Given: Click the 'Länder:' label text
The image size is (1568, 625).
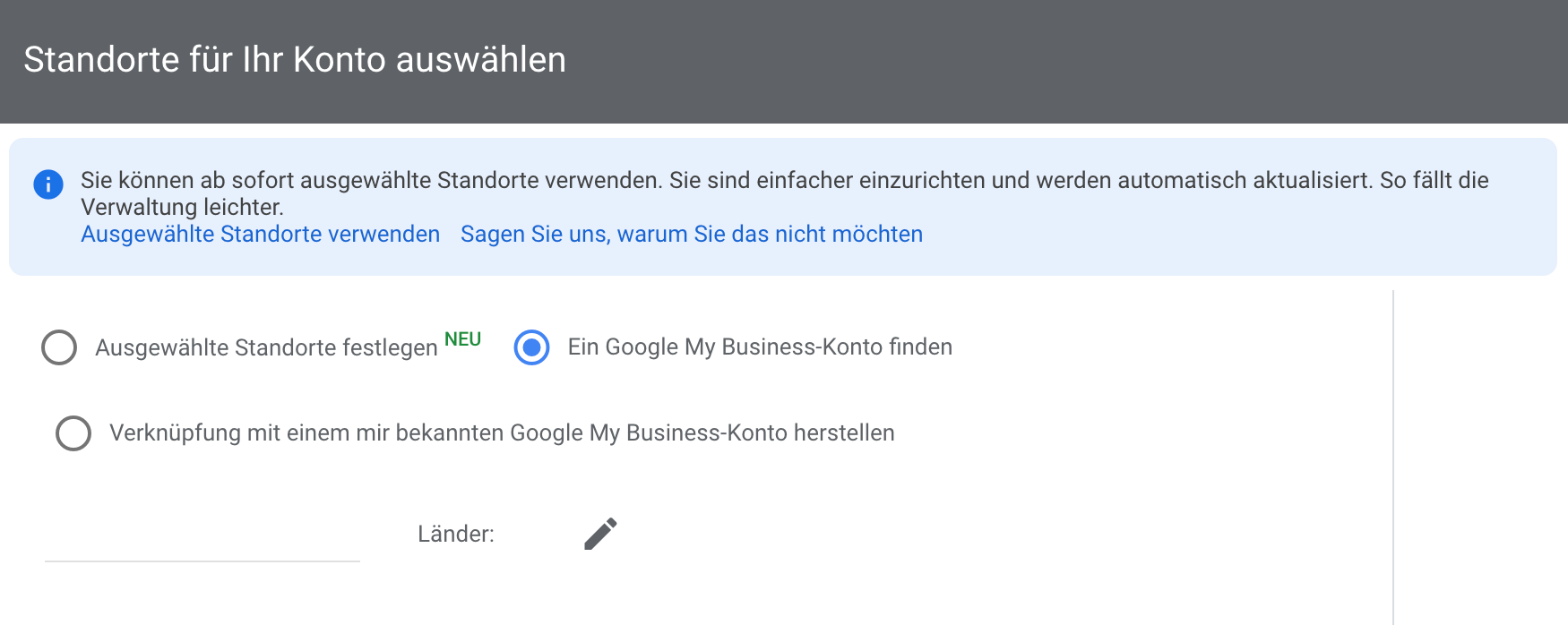Looking at the screenshot, I should [x=456, y=534].
